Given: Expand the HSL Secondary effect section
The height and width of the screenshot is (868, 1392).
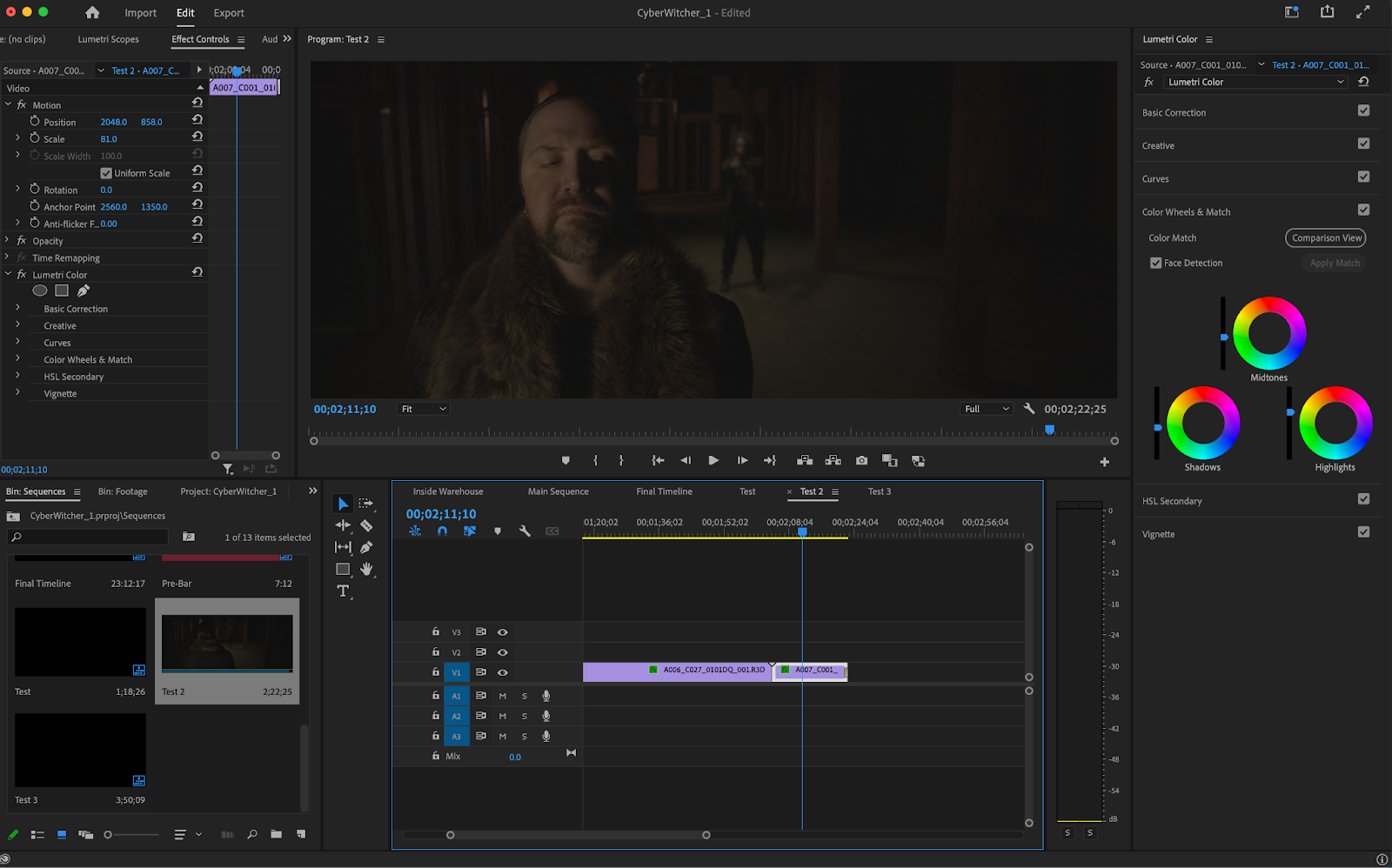Looking at the screenshot, I should (x=17, y=377).
